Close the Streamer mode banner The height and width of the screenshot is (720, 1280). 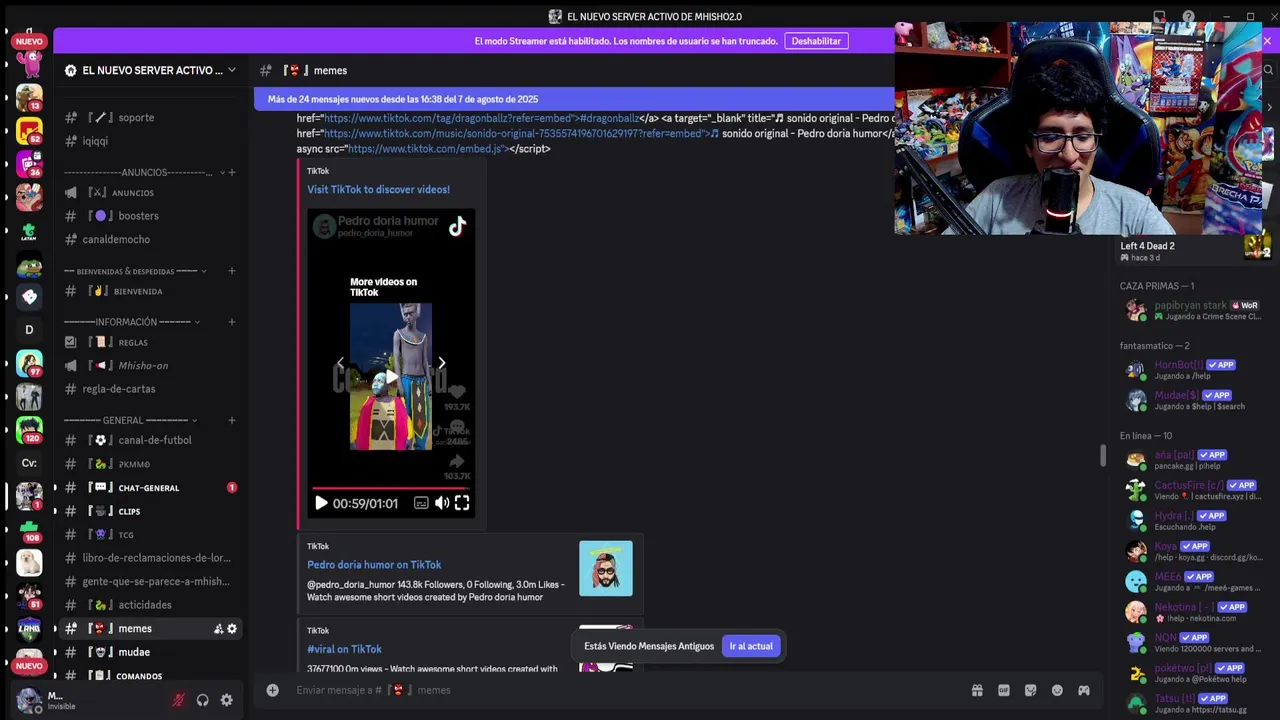pos(1267,41)
